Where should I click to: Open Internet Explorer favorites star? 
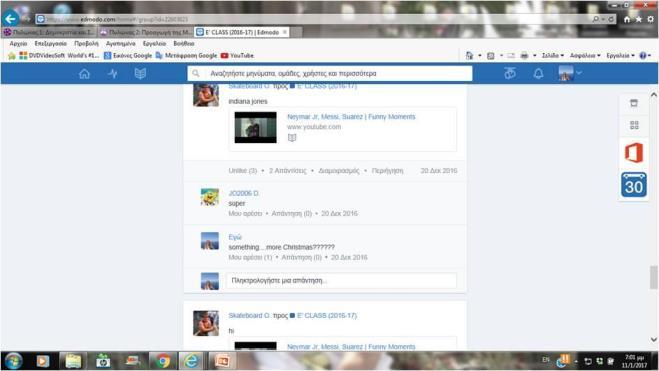click(x=638, y=19)
